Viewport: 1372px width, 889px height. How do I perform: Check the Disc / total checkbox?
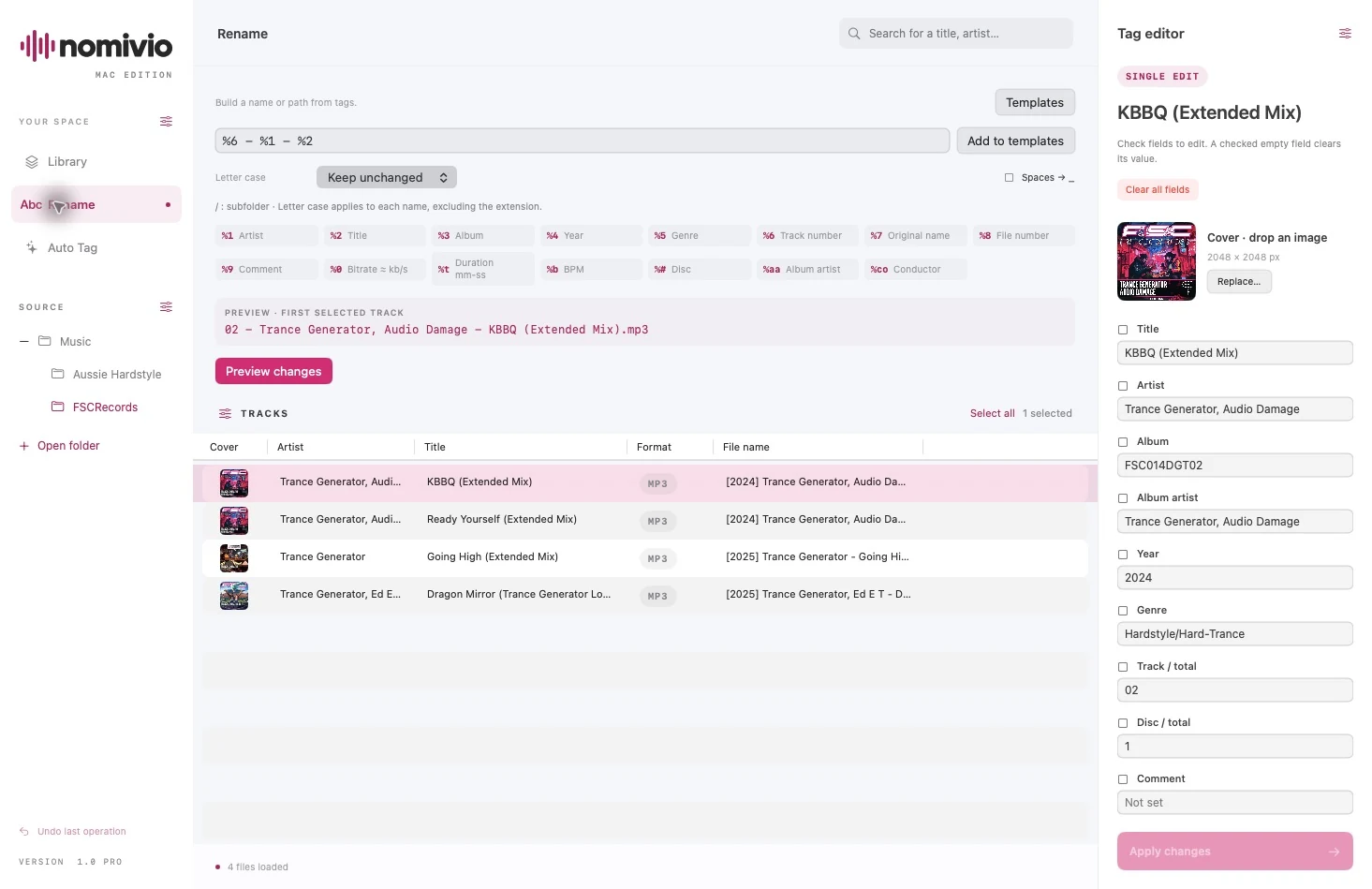pos(1123,723)
